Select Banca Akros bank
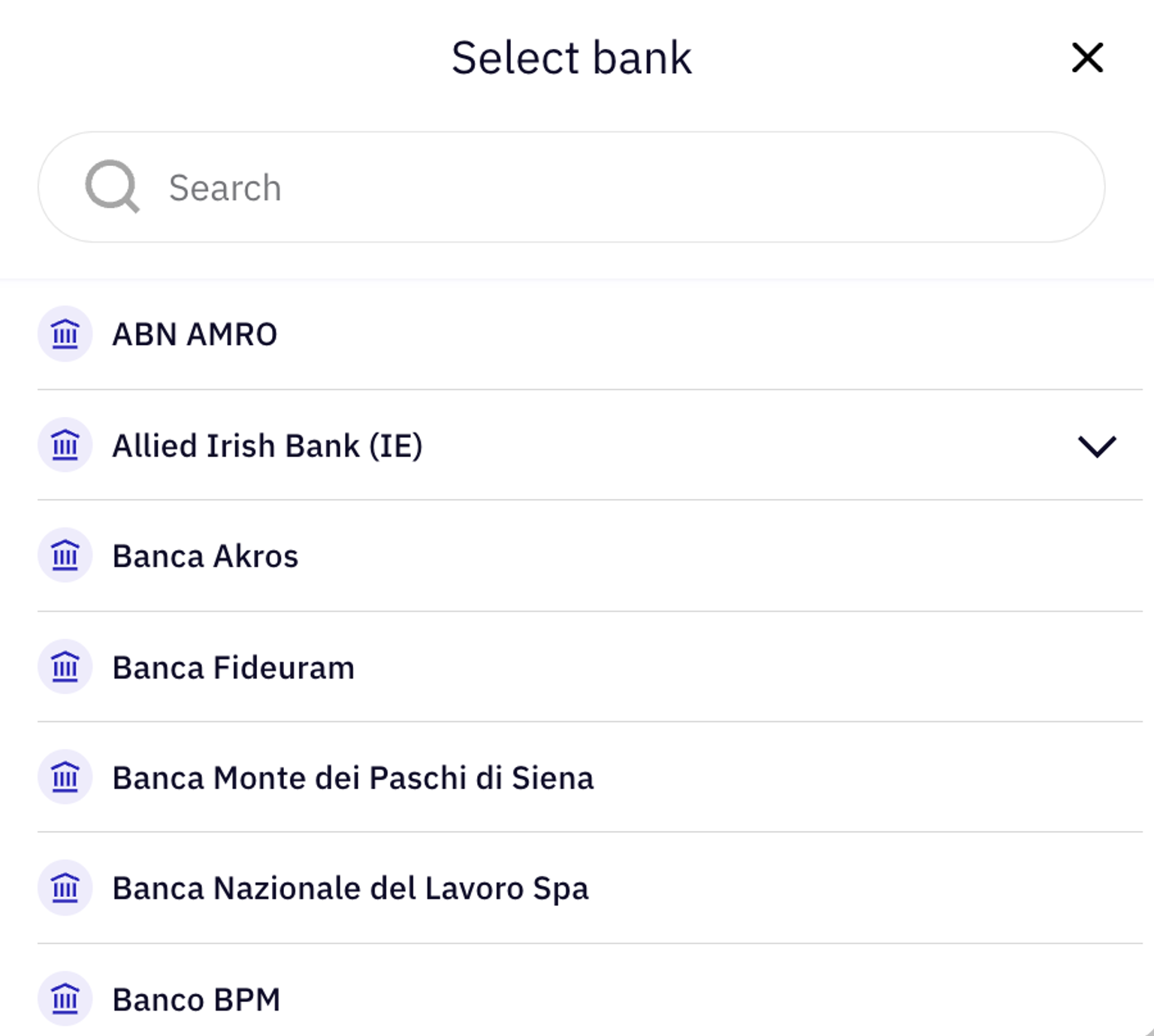Screen dimensions: 1154x1036 [x=205, y=557]
